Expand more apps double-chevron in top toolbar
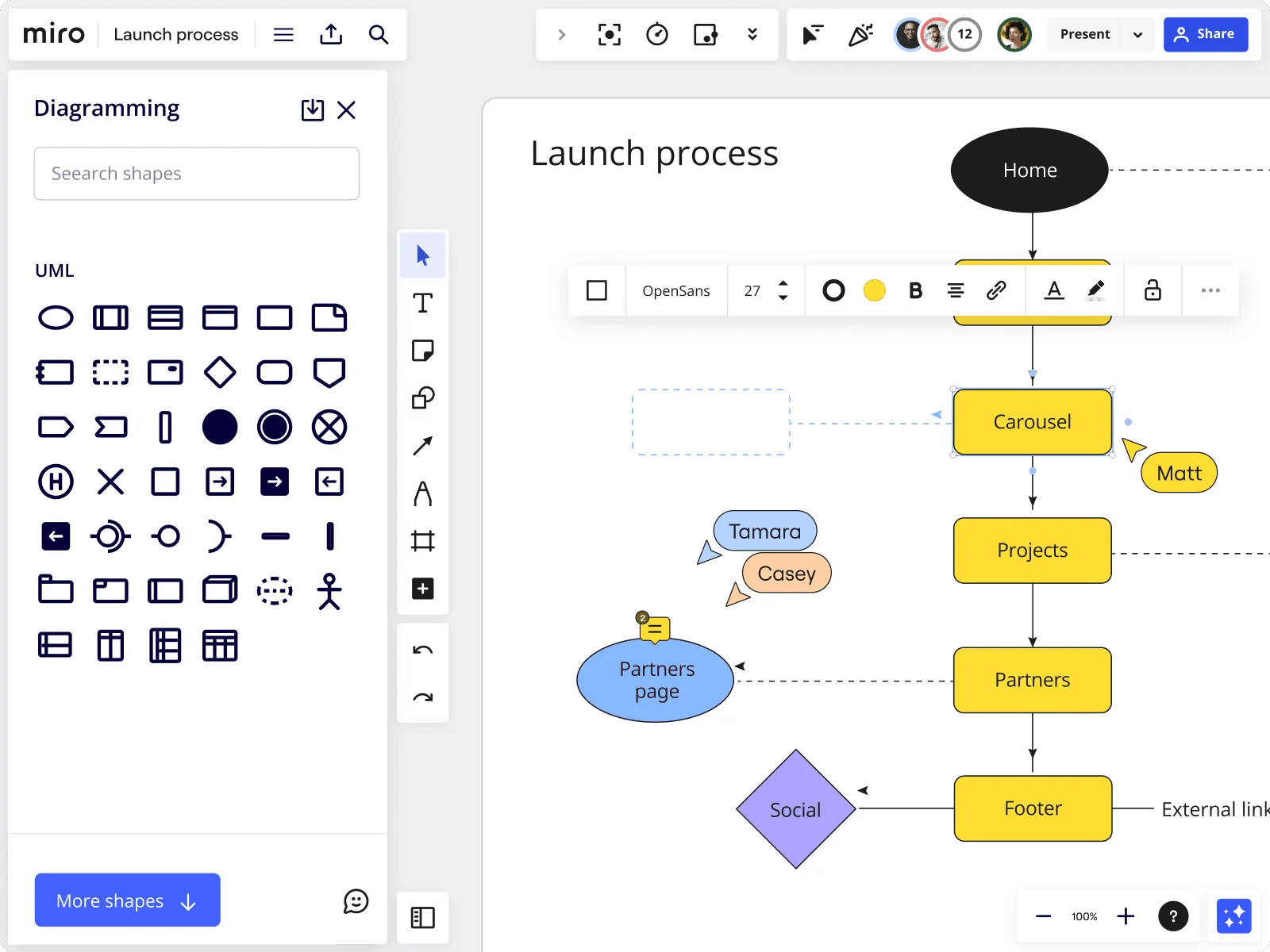This screenshot has width=1270, height=952. click(x=752, y=35)
